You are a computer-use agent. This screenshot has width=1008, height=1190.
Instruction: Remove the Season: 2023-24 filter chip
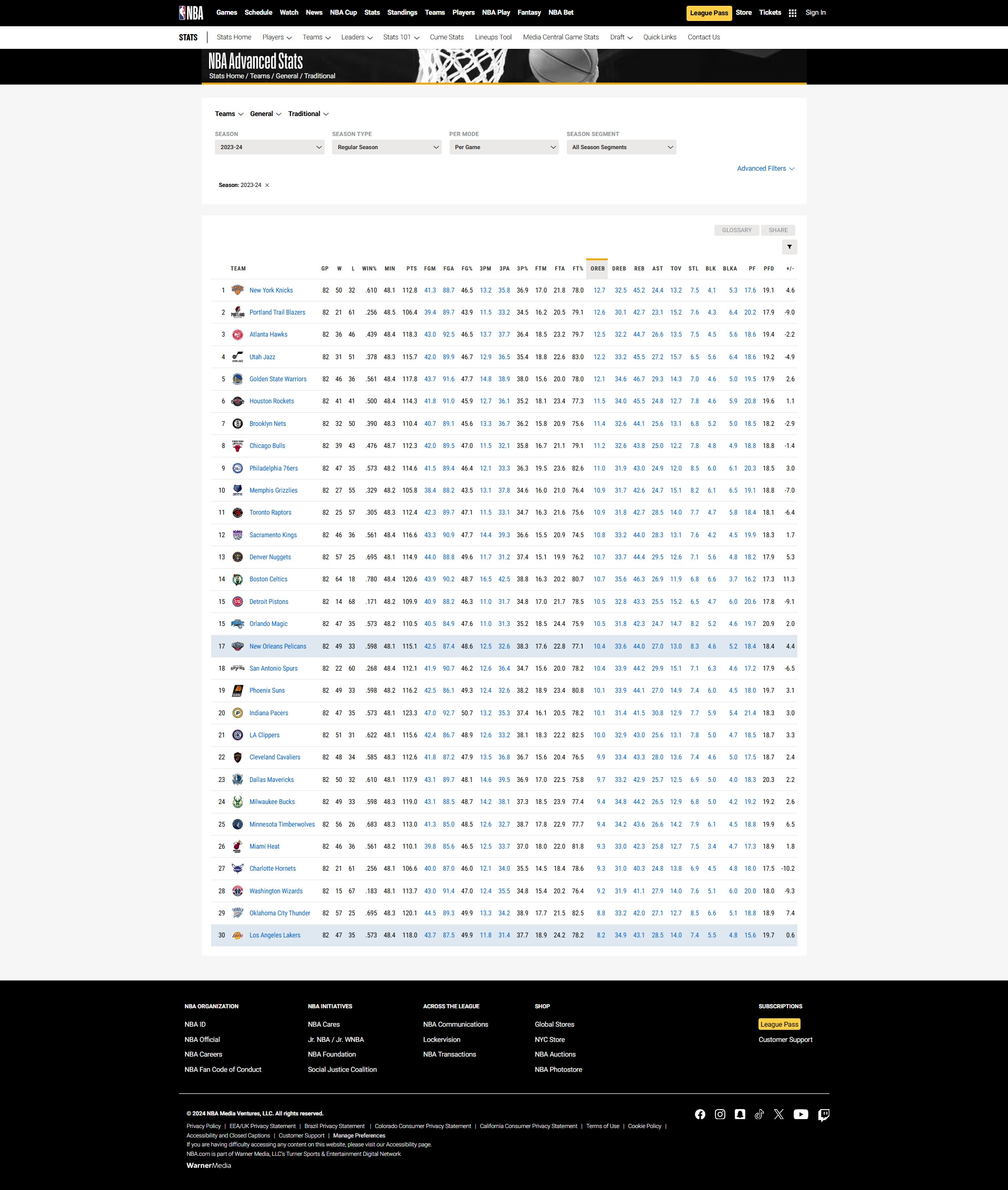point(267,185)
